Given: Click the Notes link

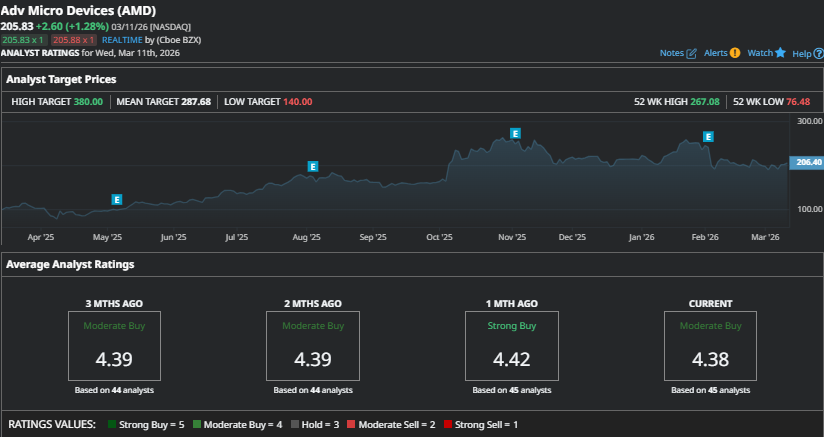Looking at the screenshot, I should (671, 53).
